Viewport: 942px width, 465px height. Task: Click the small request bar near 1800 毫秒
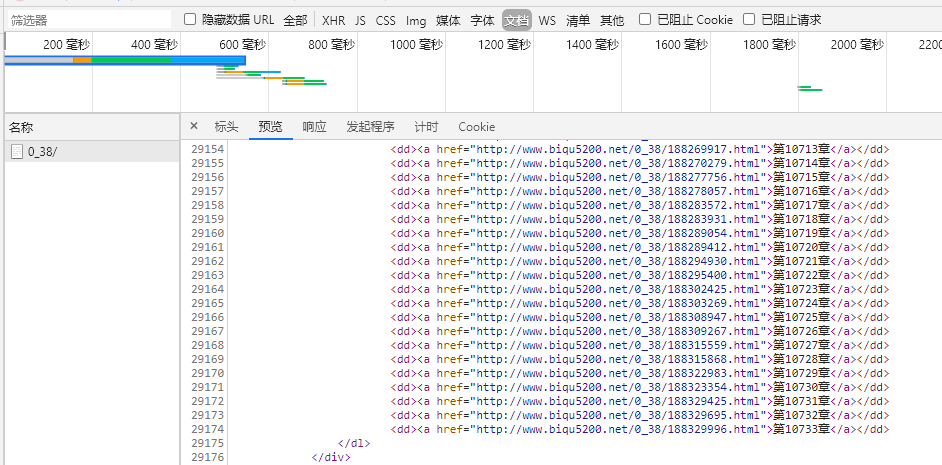click(x=809, y=88)
